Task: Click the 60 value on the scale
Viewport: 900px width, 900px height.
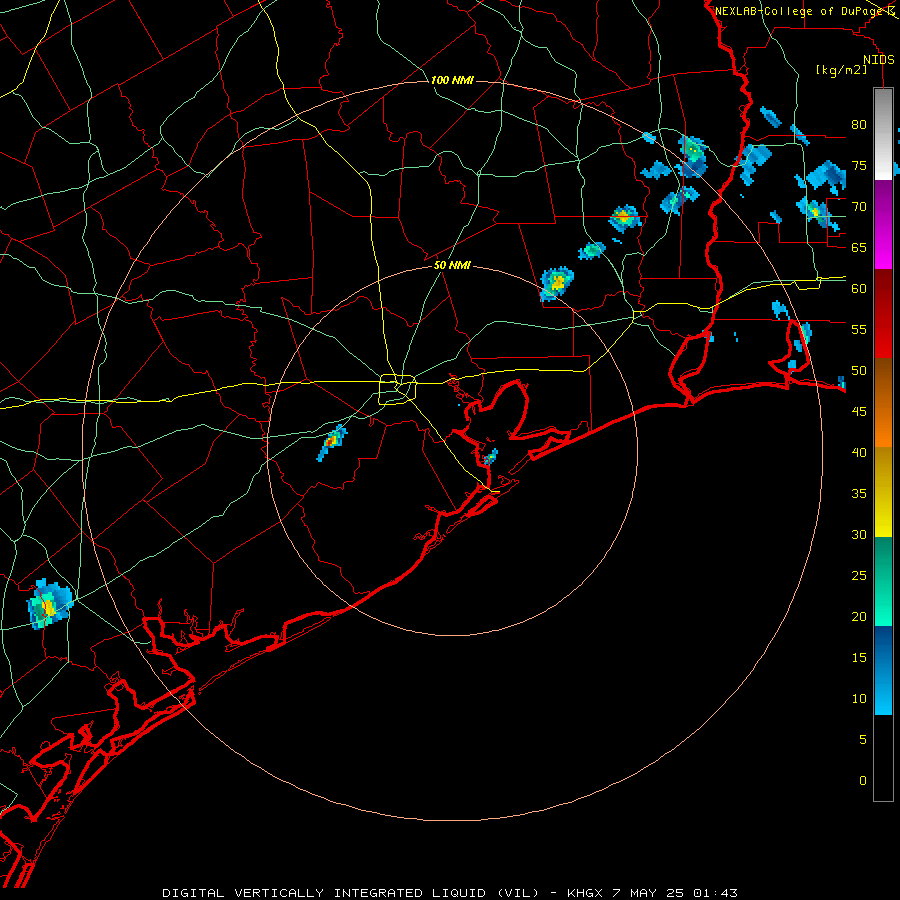Action: coord(859,289)
